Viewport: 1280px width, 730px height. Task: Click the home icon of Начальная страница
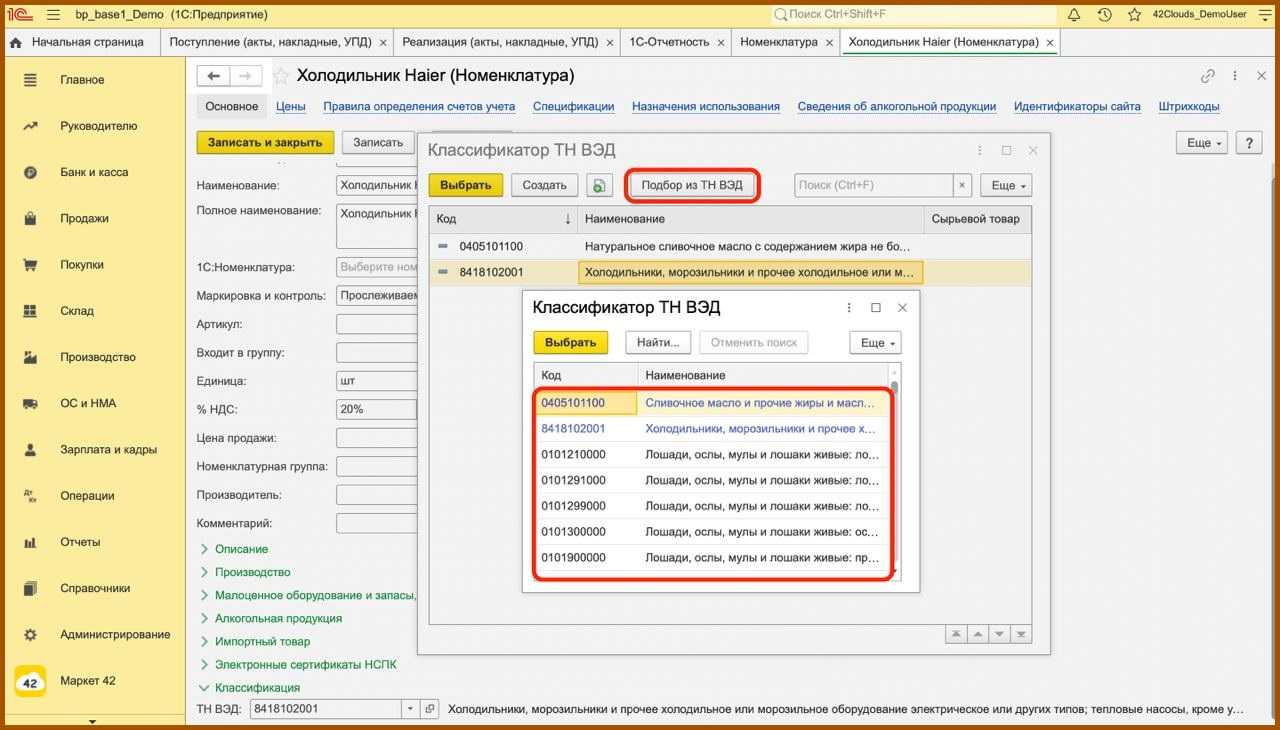point(16,43)
